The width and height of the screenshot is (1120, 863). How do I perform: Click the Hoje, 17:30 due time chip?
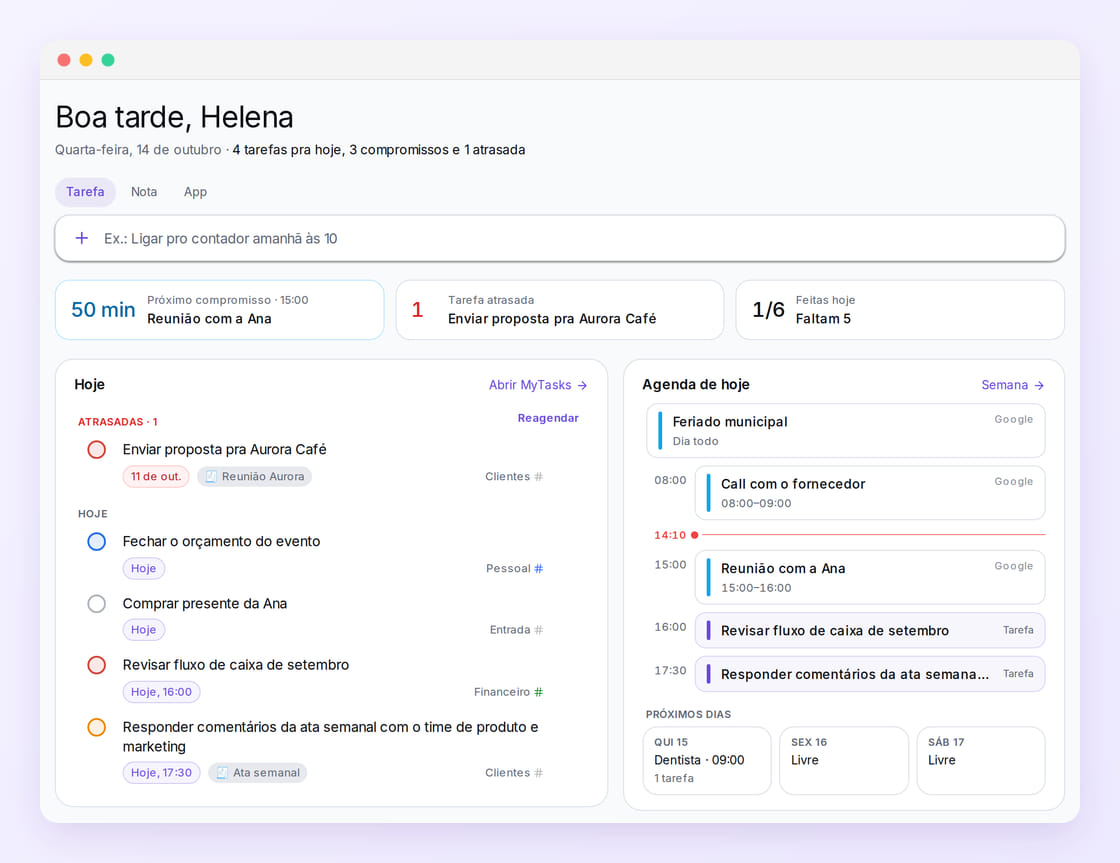tap(161, 772)
